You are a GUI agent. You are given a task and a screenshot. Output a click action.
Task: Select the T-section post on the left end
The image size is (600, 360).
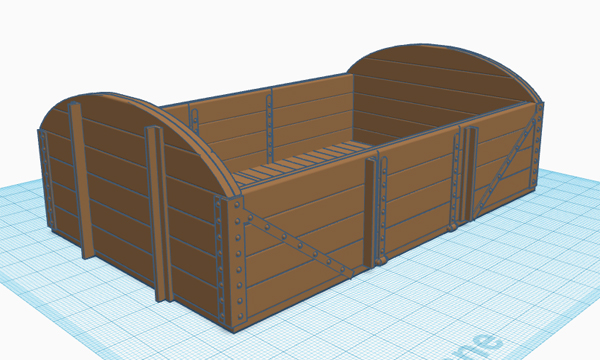159,213
